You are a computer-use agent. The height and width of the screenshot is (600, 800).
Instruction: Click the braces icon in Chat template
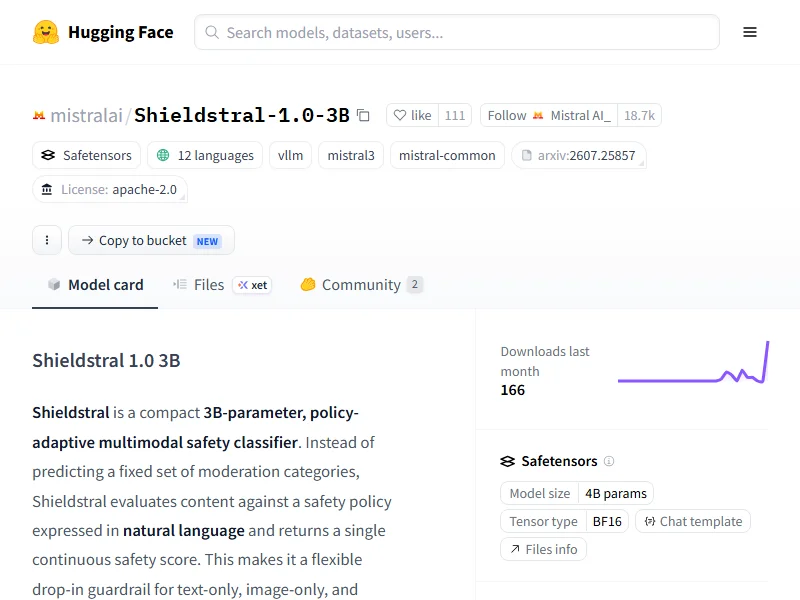tap(649, 521)
